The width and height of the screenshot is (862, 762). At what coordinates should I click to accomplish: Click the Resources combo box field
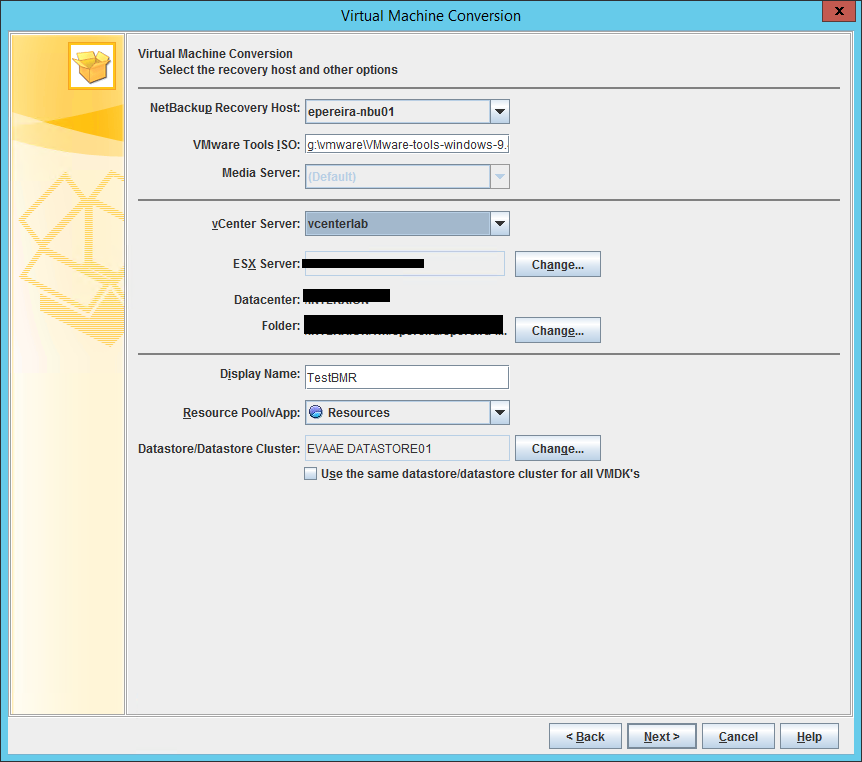pyautogui.click(x=407, y=412)
